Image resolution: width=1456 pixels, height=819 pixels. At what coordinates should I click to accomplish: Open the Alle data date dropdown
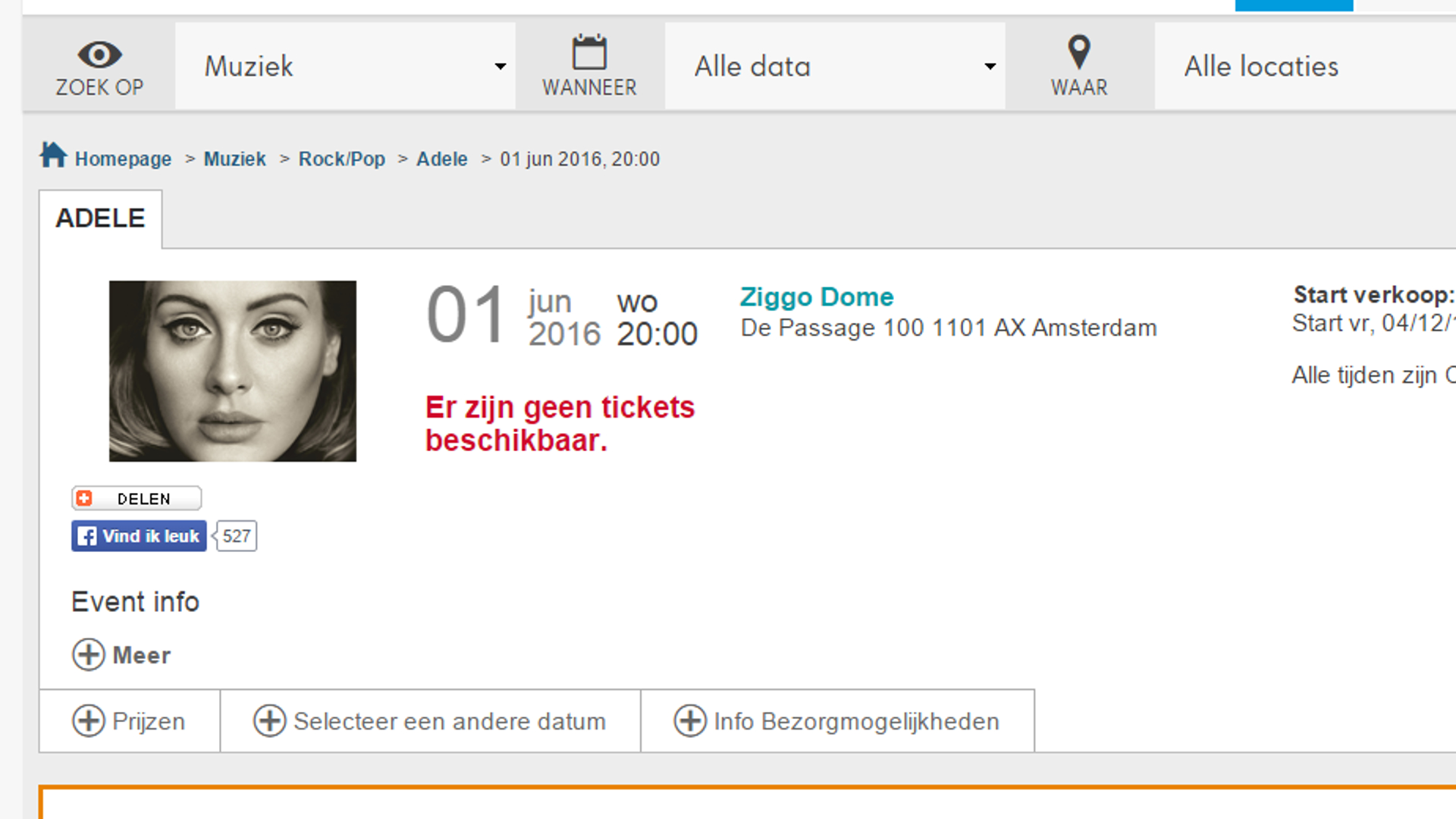point(835,67)
